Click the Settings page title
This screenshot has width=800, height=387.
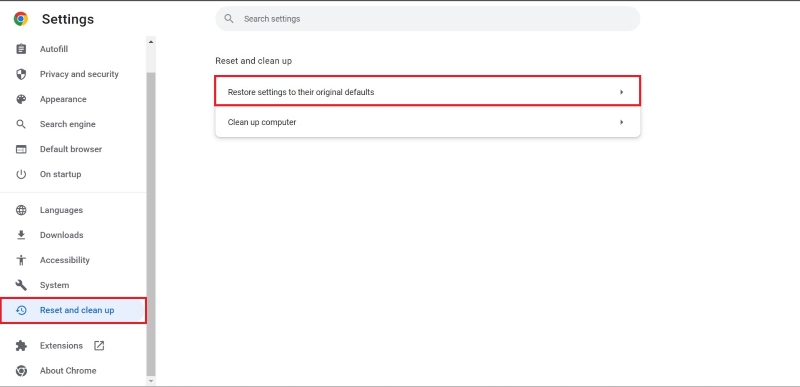pyautogui.click(x=68, y=19)
